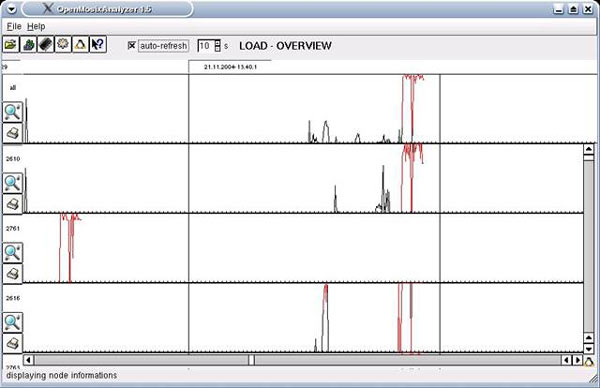This screenshot has width=600, height=388.
Task: Click the 21.11.2004 timestamp label
Action: 230,67
